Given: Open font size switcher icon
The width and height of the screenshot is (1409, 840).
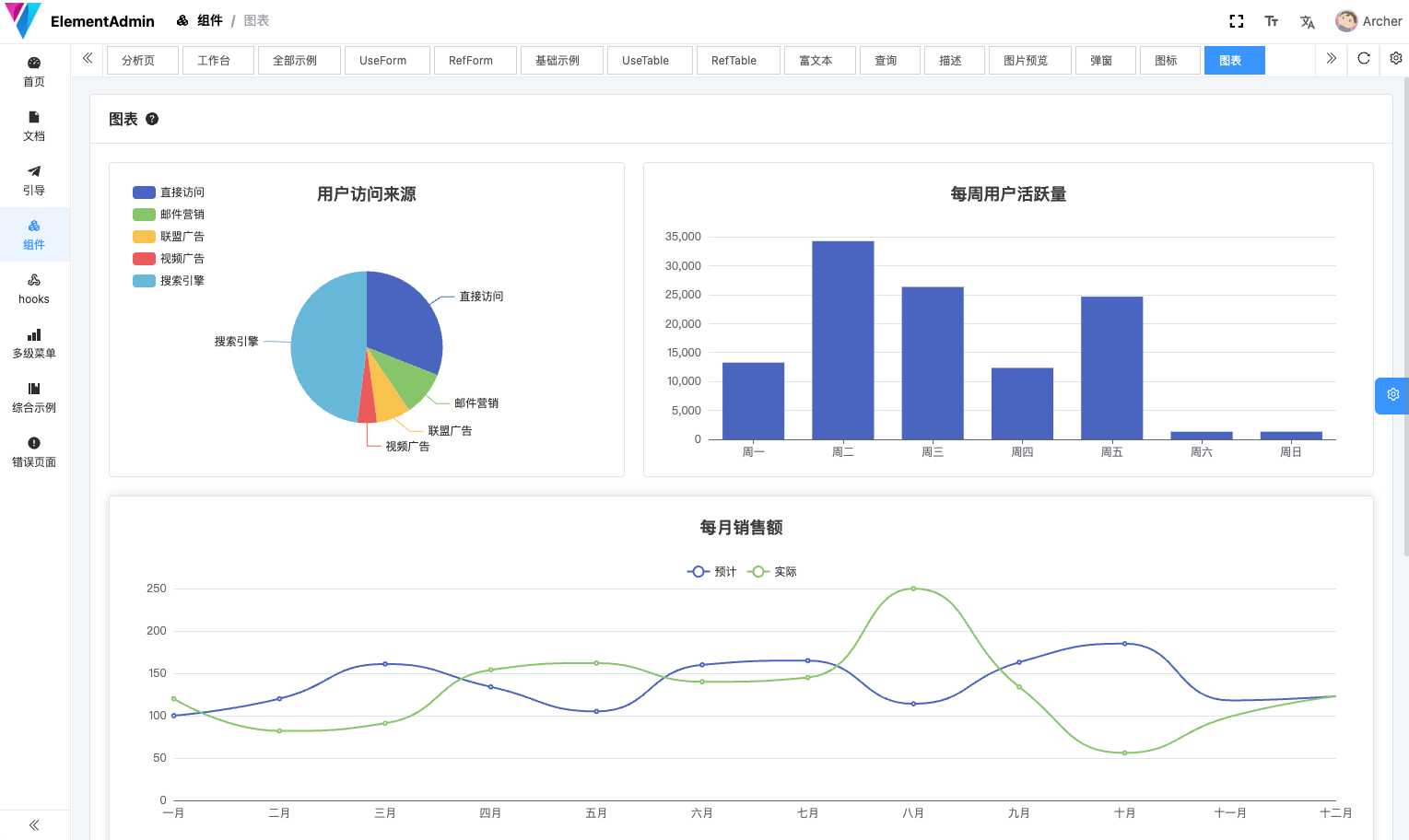Looking at the screenshot, I should (1272, 21).
